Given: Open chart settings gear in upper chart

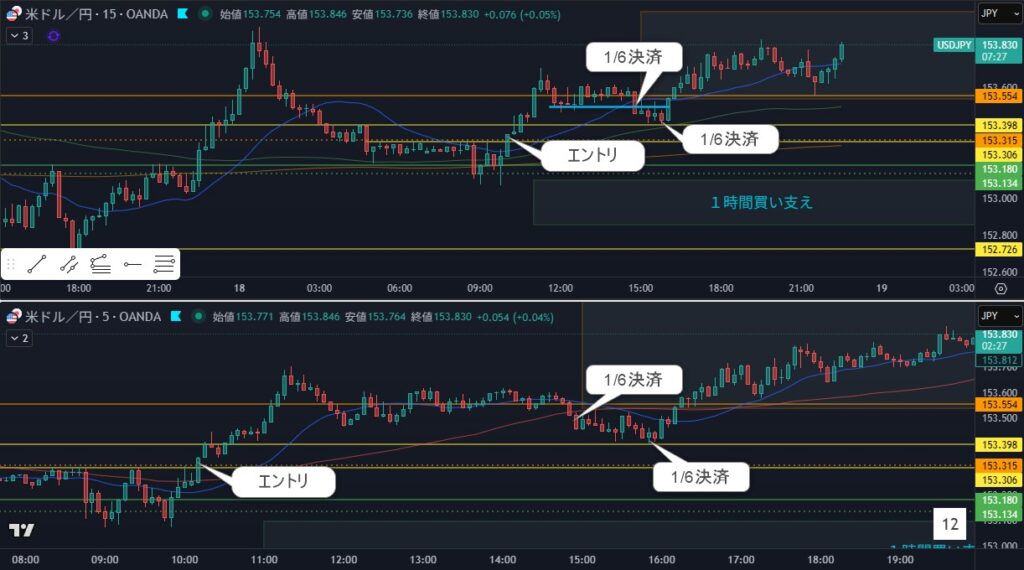Looking at the screenshot, I should tap(1001, 288).
